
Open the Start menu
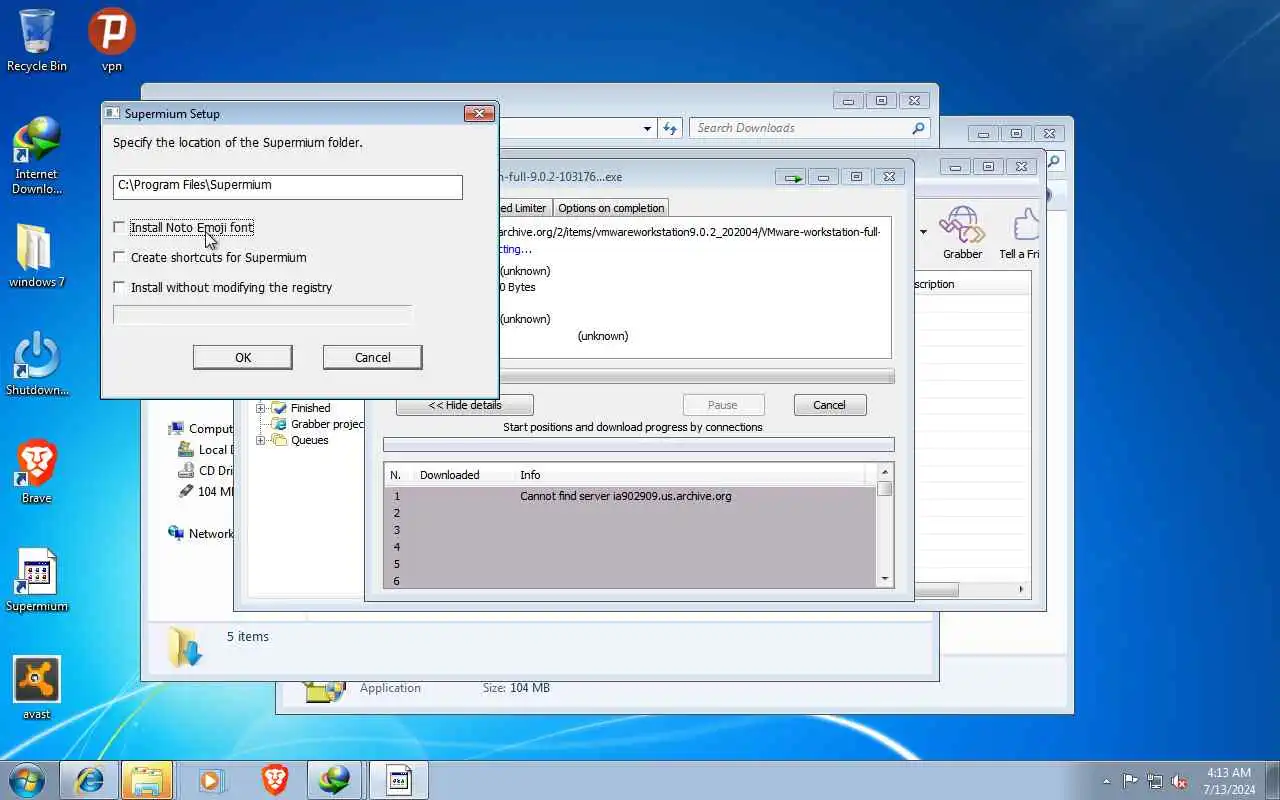[x=27, y=780]
